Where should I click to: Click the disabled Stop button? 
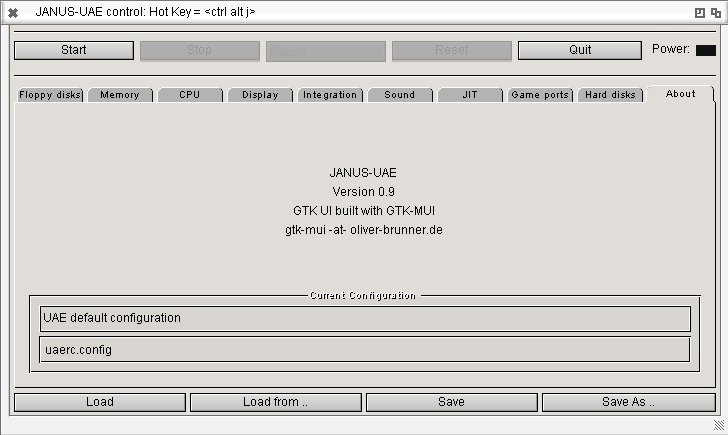[x=200, y=50]
